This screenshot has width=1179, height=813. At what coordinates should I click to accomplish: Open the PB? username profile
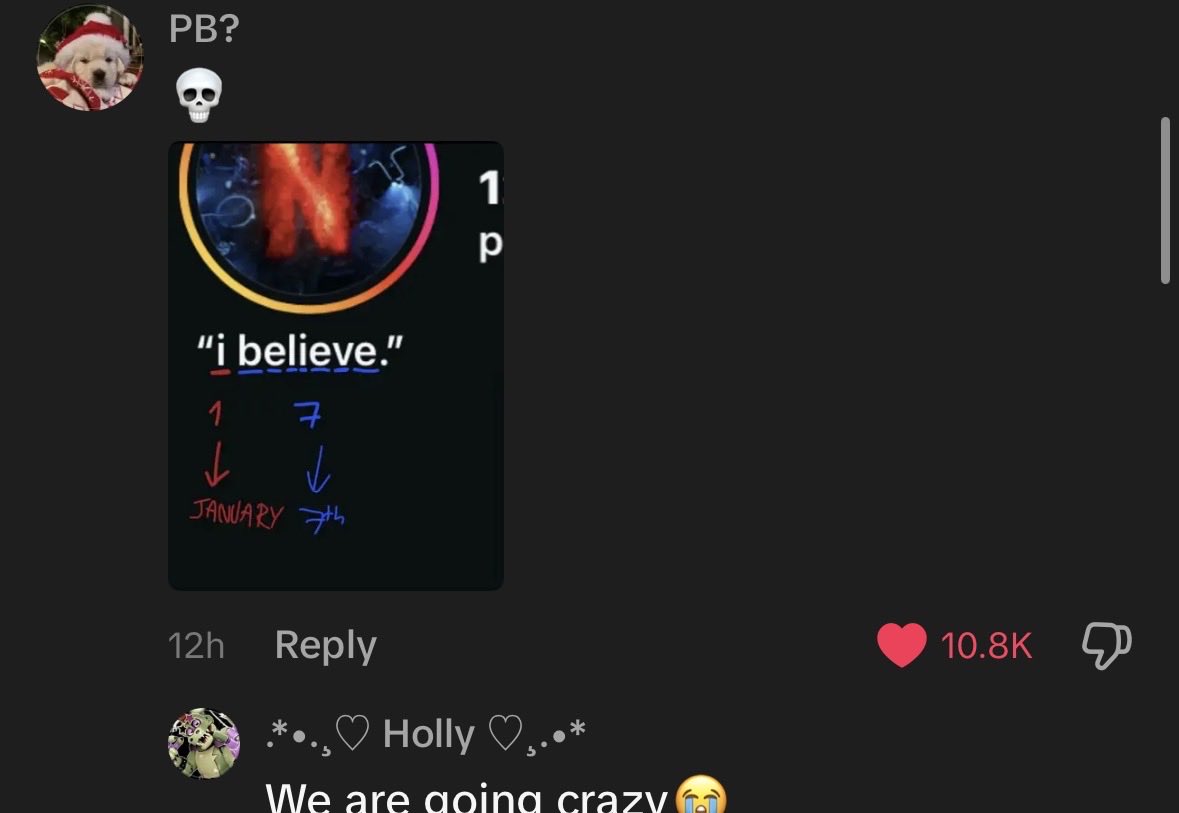coord(204,29)
